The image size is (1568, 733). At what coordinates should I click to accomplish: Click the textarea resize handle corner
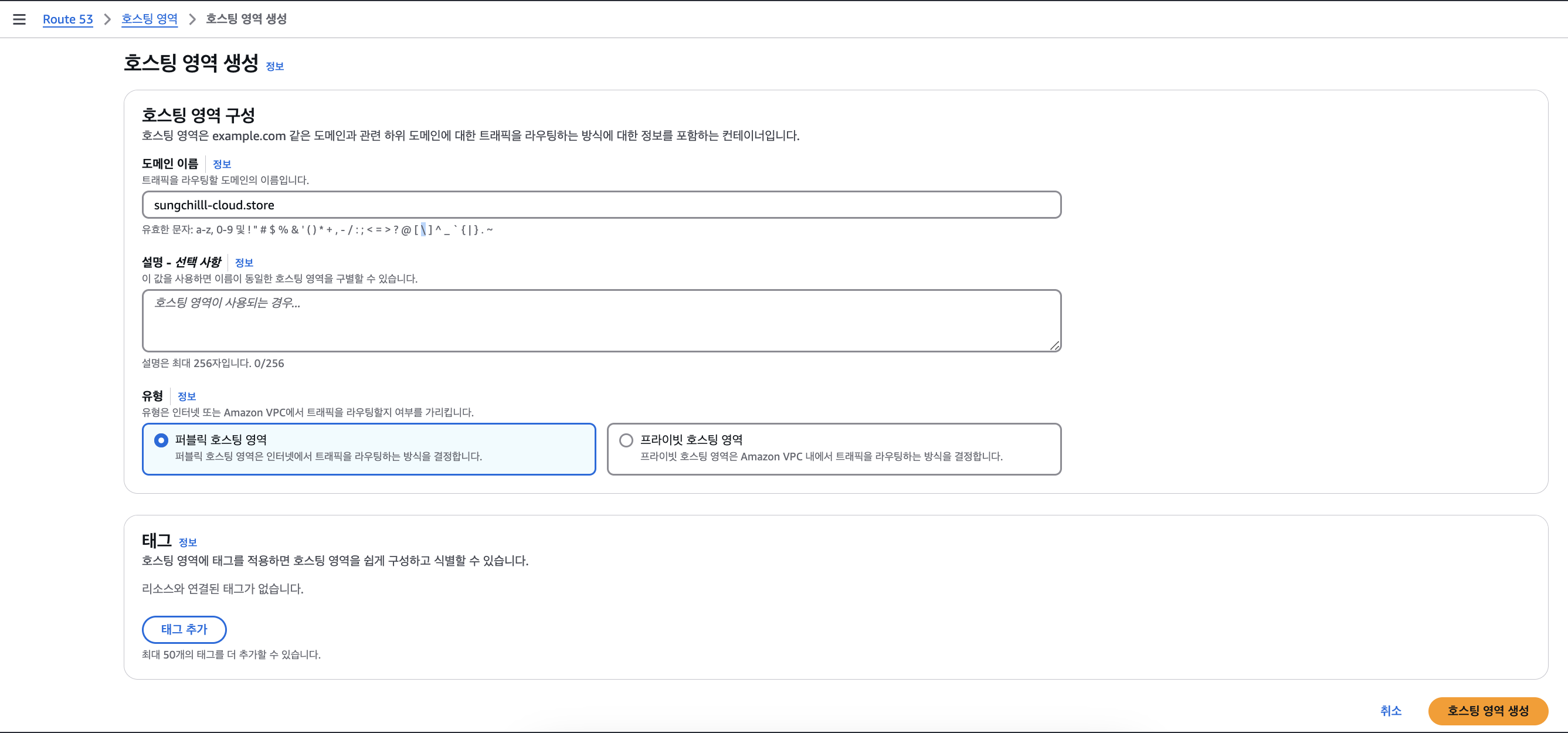tap(1054, 346)
